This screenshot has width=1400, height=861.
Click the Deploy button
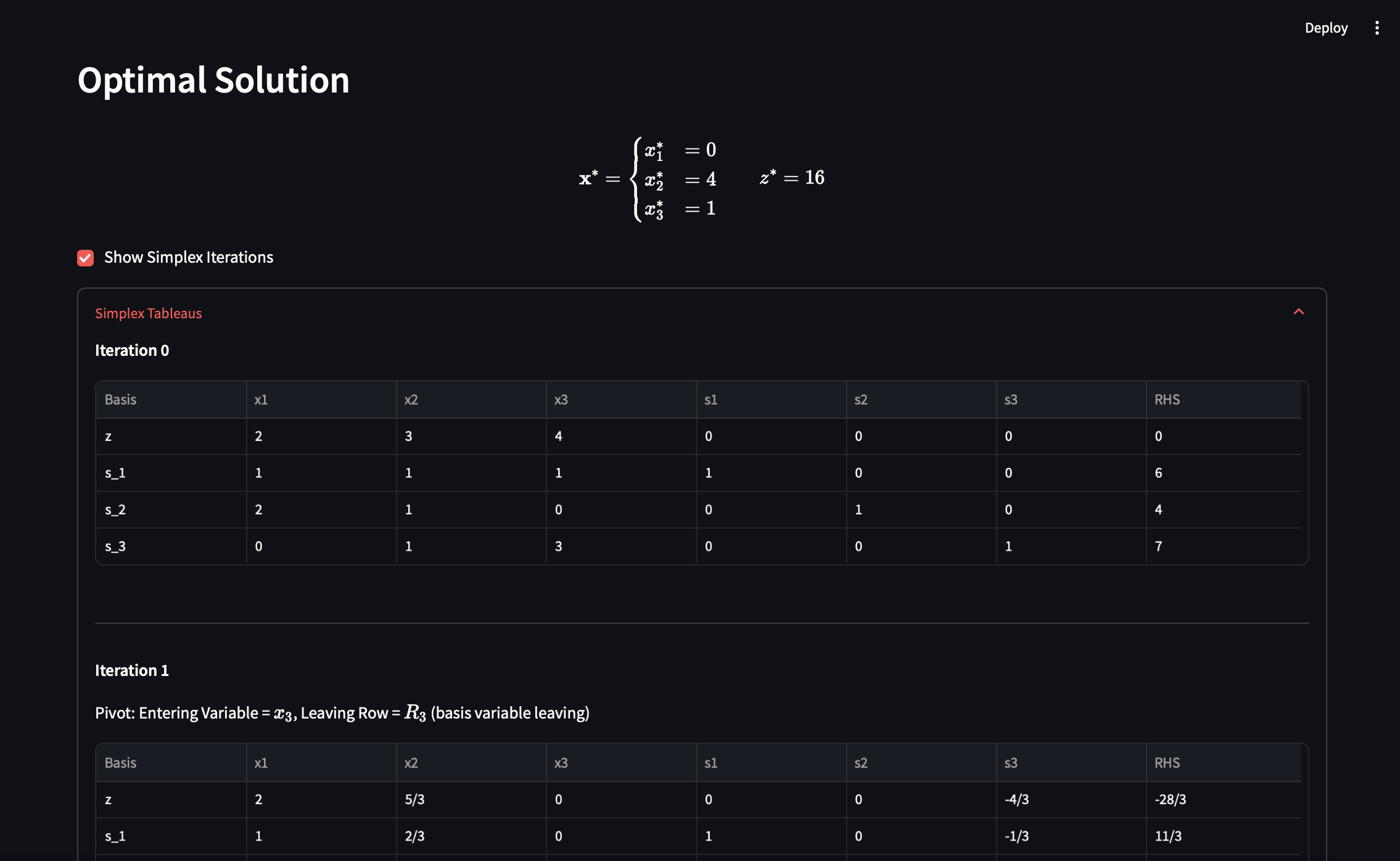(x=1326, y=28)
